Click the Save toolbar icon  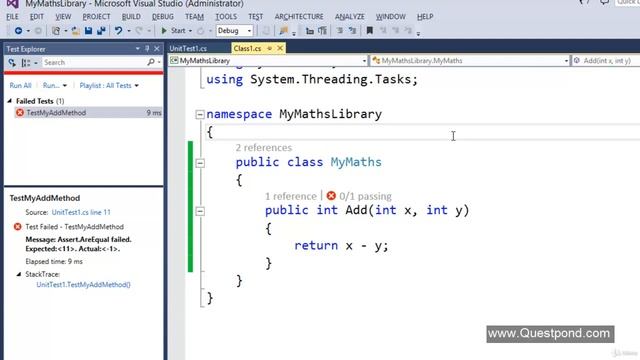click(x=88, y=31)
